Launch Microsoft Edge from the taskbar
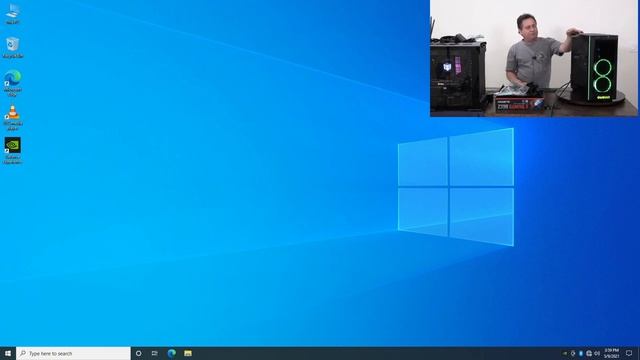The height and width of the screenshot is (360, 640). point(171,353)
